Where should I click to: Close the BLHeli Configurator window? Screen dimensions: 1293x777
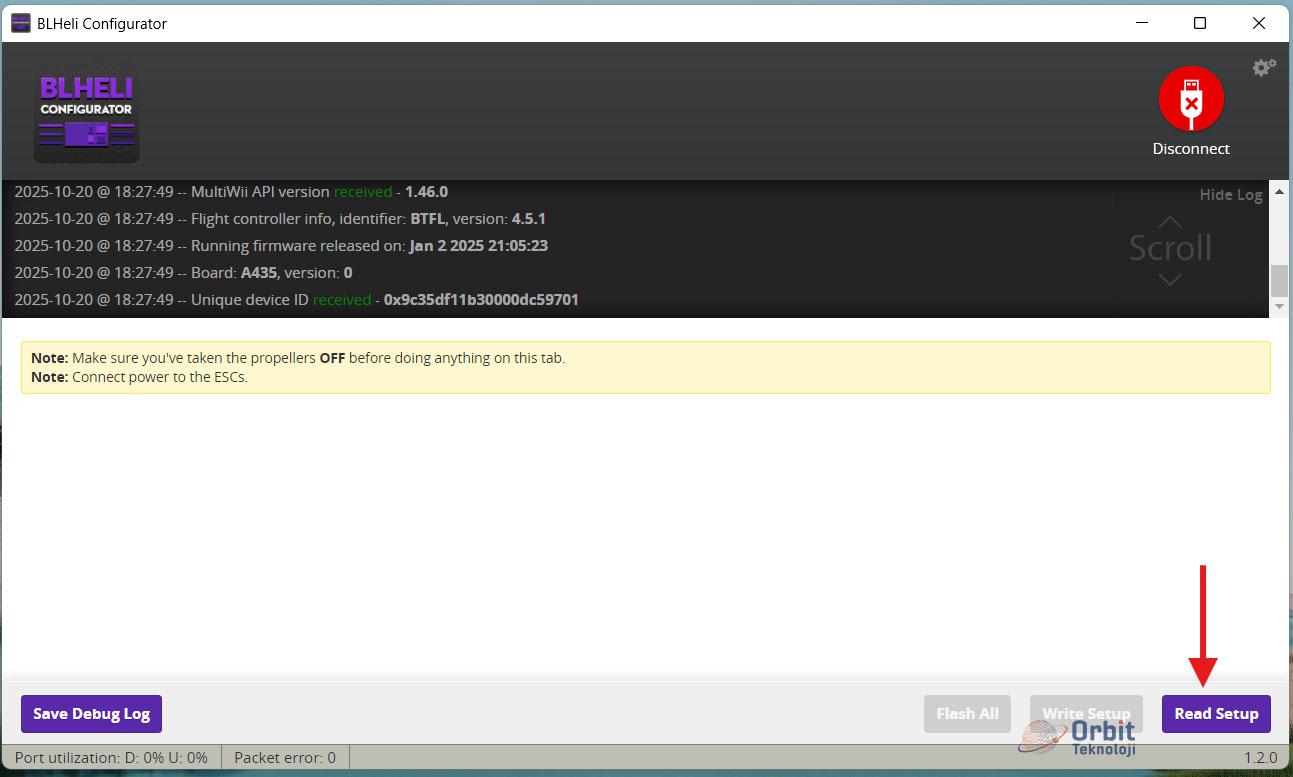click(x=1259, y=23)
